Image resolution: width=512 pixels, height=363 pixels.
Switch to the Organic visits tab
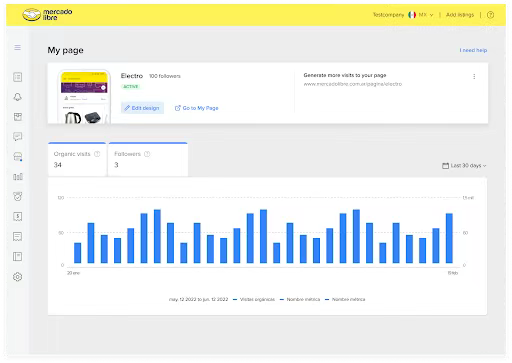pyautogui.click(x=77, y=159)
